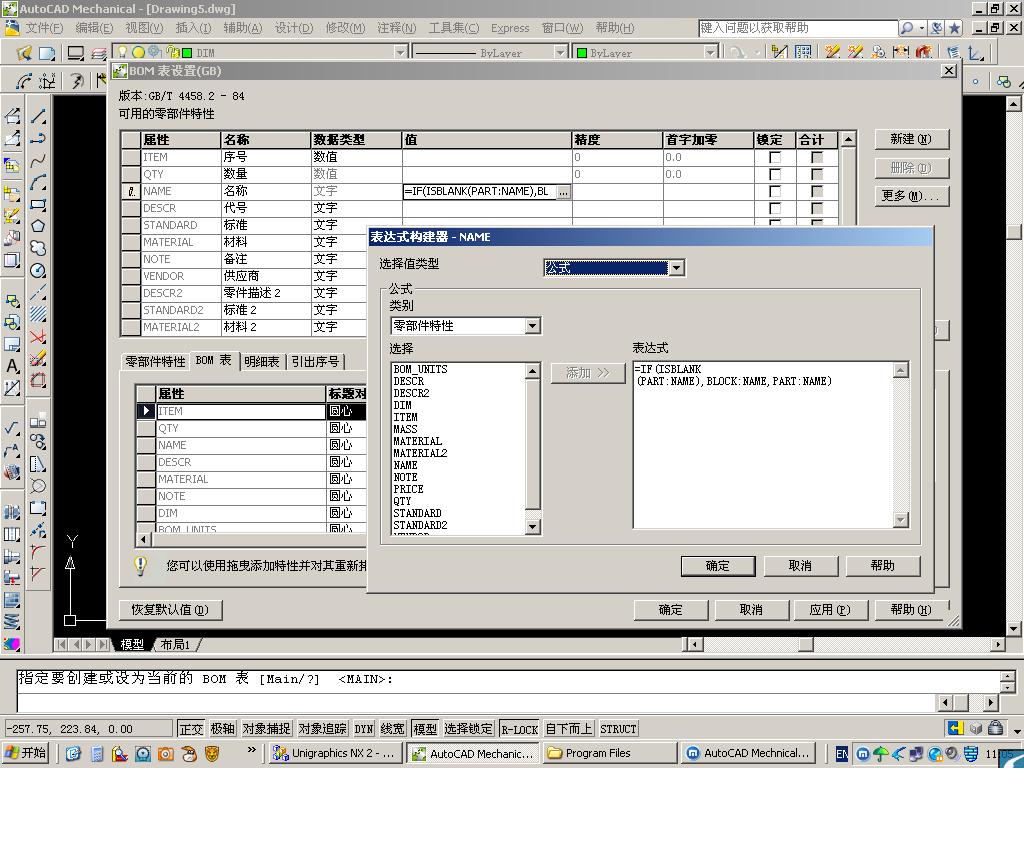Image resolution: width=1024 pixels, height=846 pixels.
Task: Select the Polygon tool
Action: point(39,226)
